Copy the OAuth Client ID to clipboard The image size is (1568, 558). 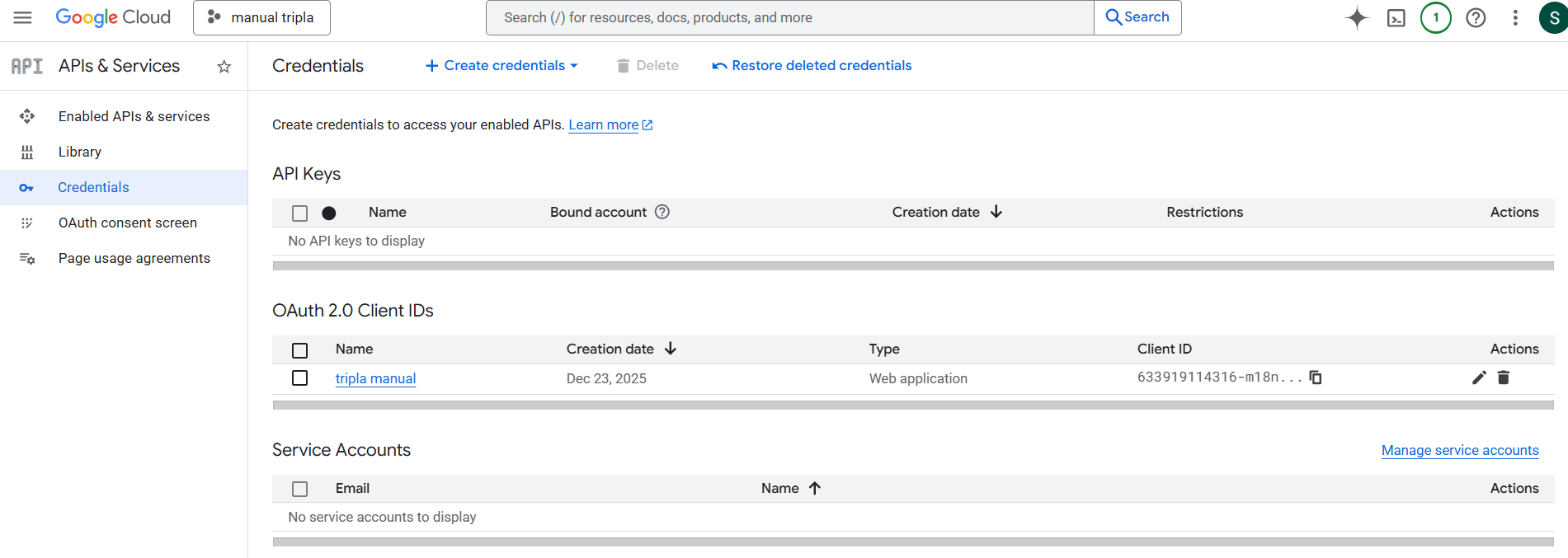(x=1316, y=377)
